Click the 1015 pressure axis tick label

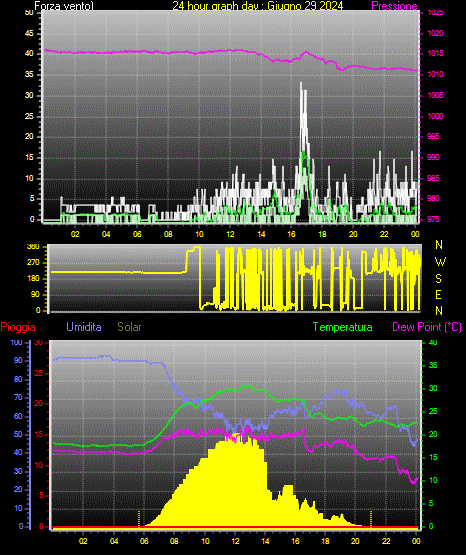435,54
